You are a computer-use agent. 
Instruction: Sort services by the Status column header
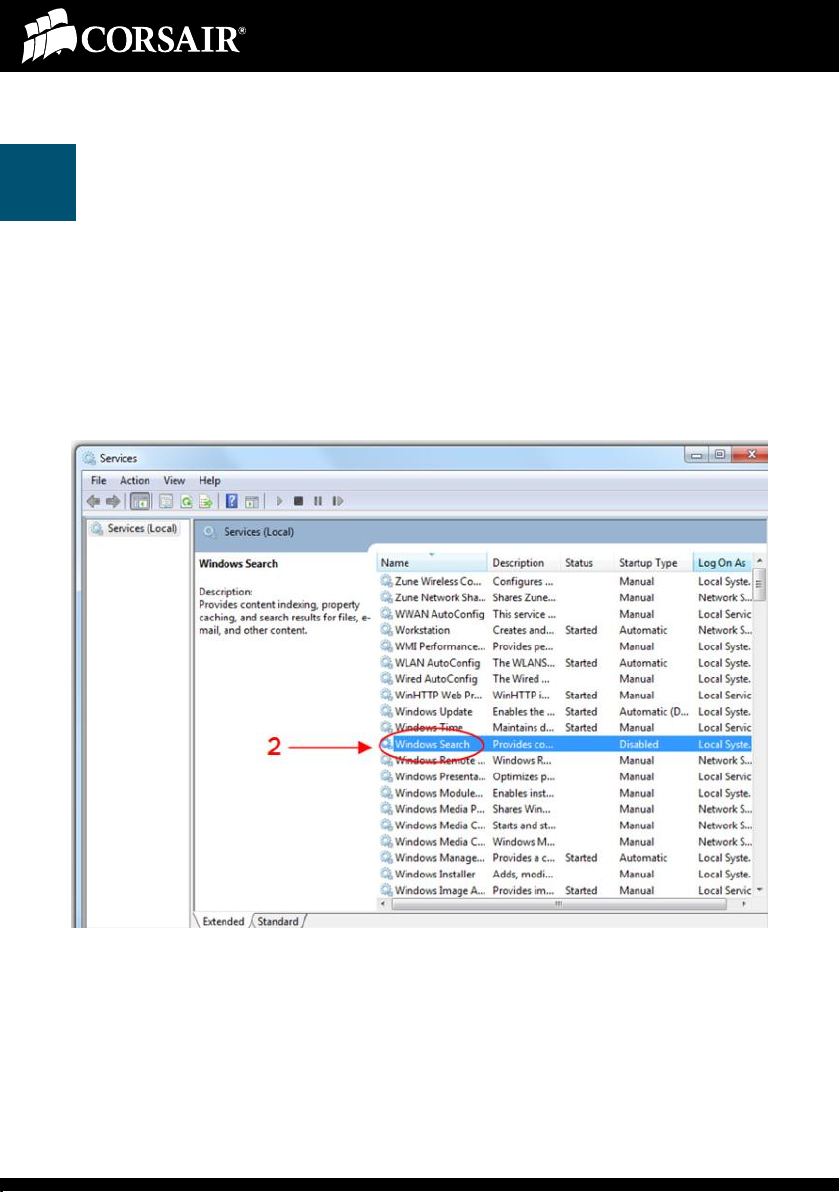(x=579, y=563)
